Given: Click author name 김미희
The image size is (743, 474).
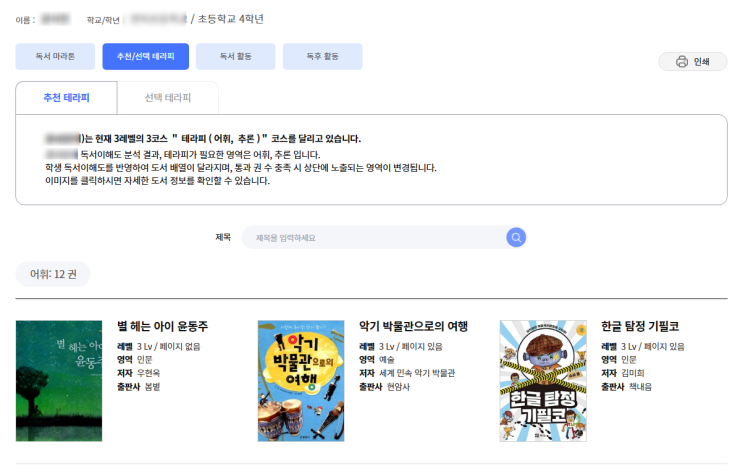Looking at the screenshot, I should (632, 373).
